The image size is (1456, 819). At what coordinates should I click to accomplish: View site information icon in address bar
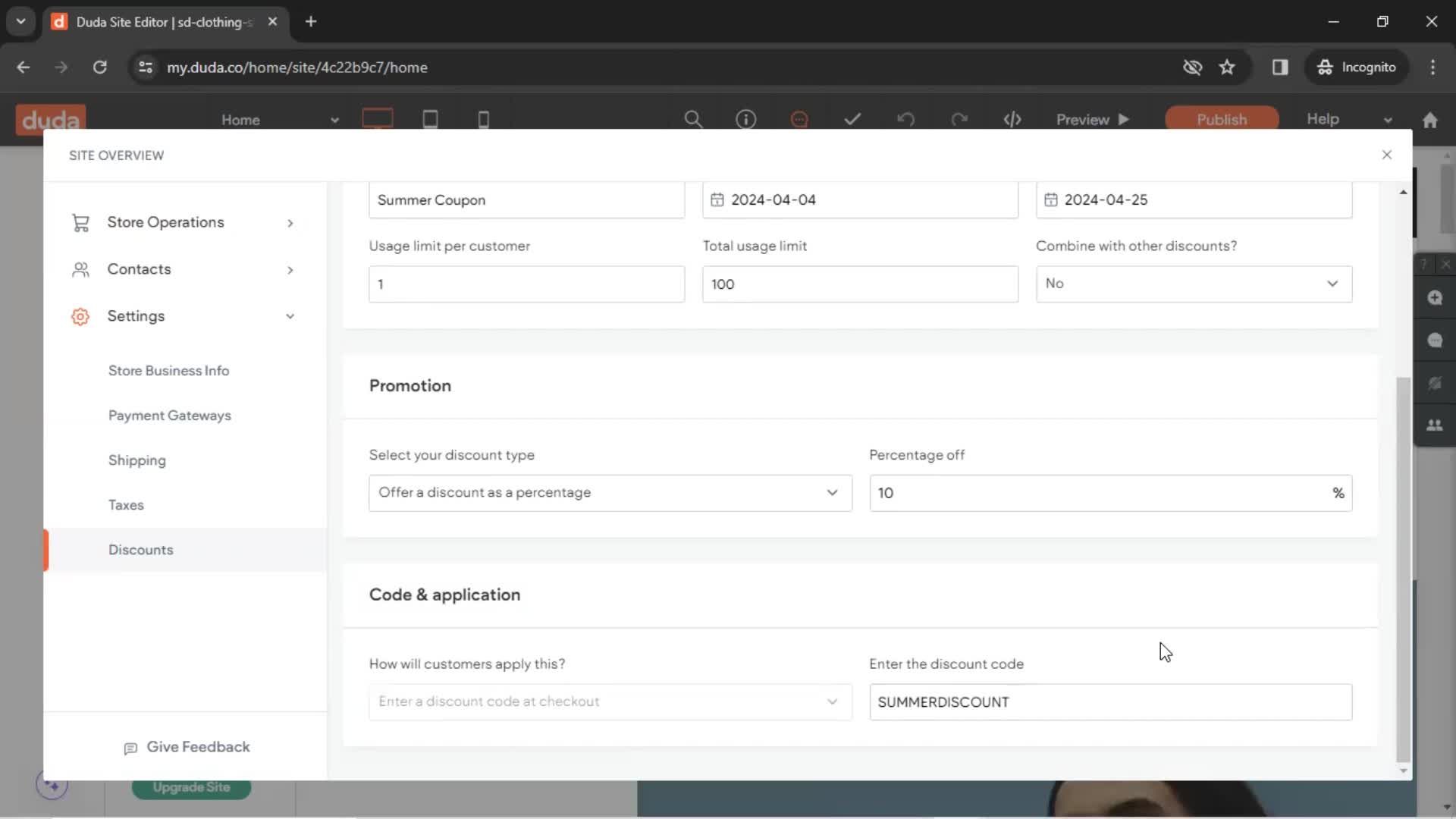coord(146,67)
